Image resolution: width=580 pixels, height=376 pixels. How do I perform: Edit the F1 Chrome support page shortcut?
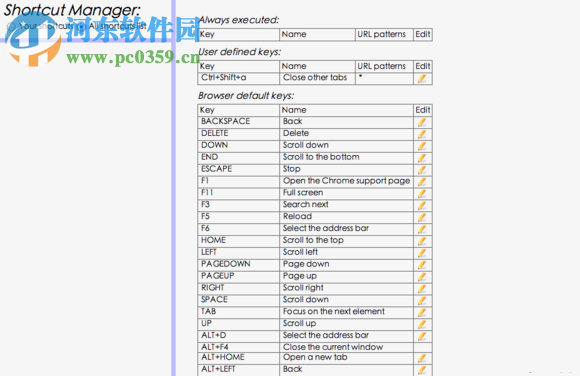tap(422, 182)
